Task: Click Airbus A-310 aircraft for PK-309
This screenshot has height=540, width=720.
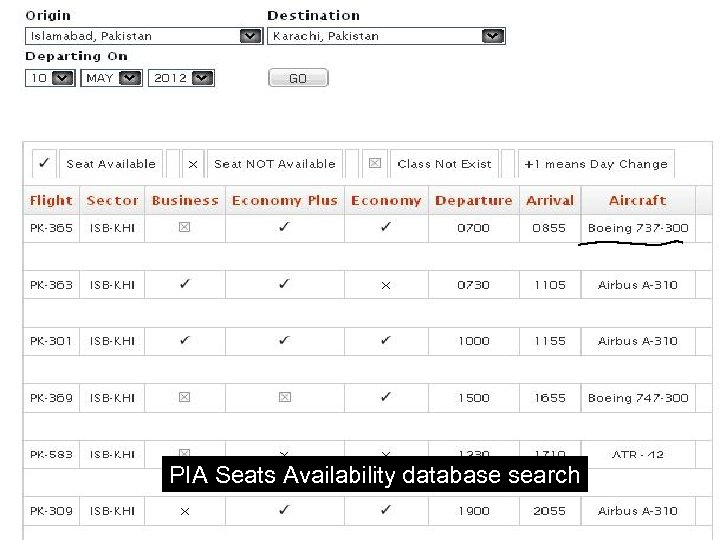Action: click(638, 511)
